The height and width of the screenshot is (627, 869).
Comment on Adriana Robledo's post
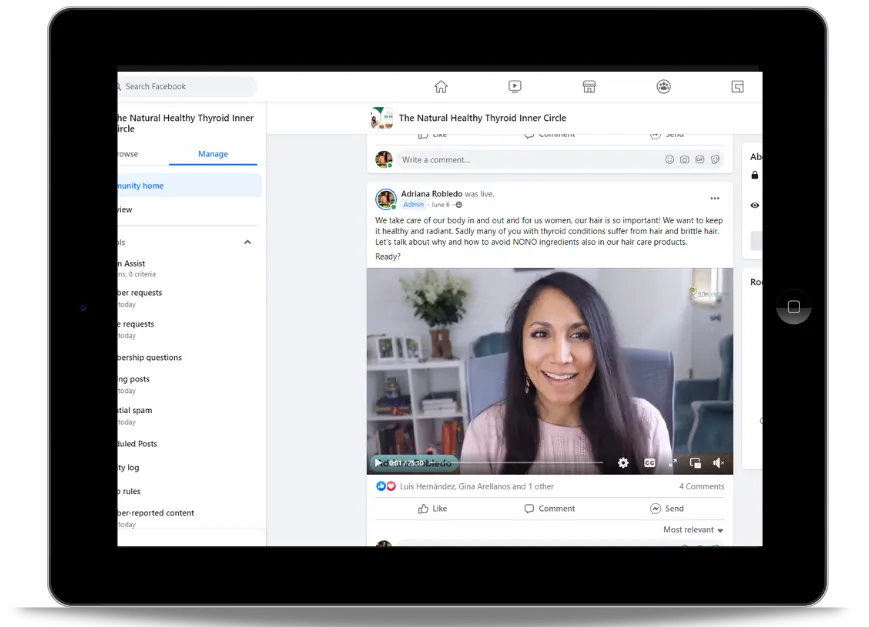click(x=550, y=508)
